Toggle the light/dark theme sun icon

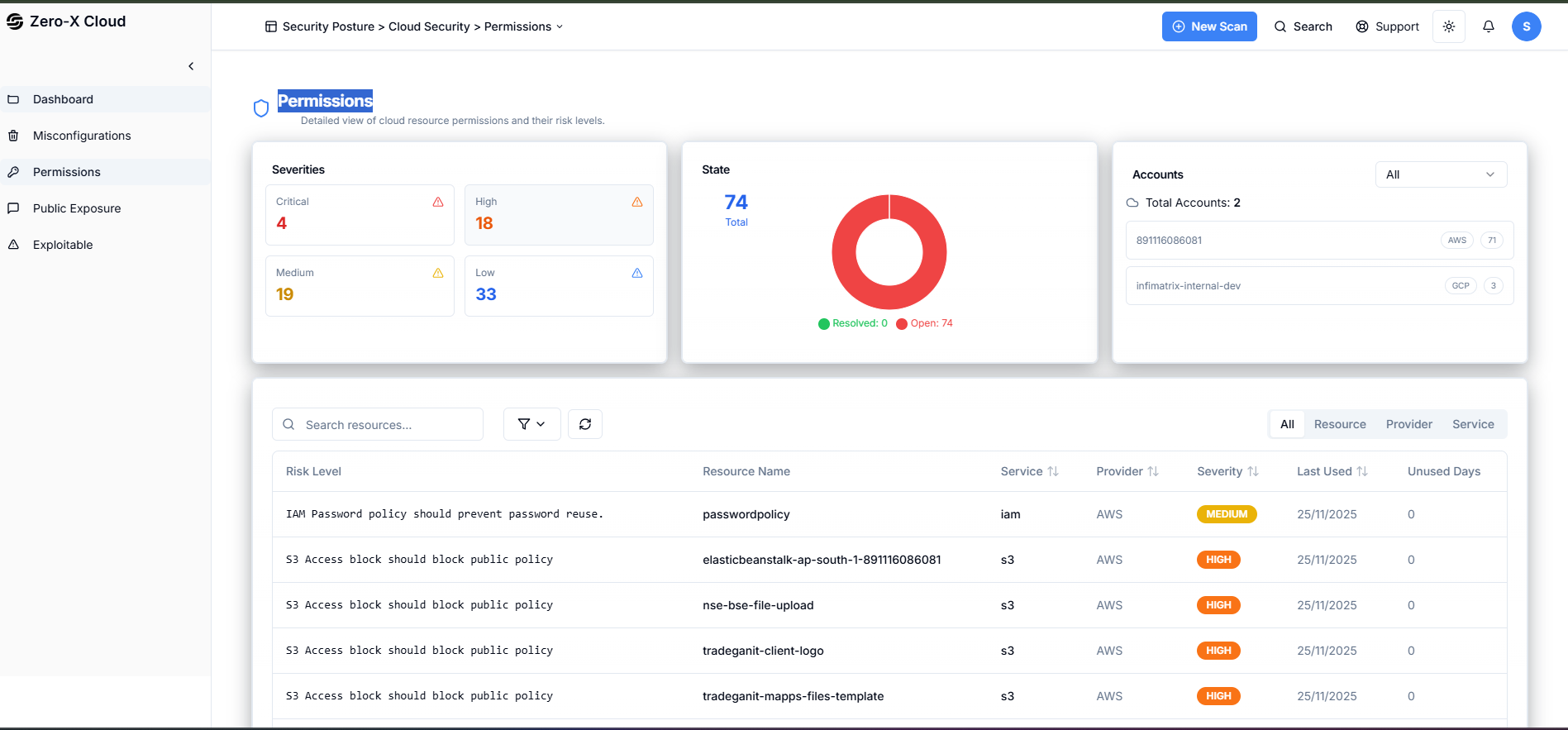coord(1449,26)
